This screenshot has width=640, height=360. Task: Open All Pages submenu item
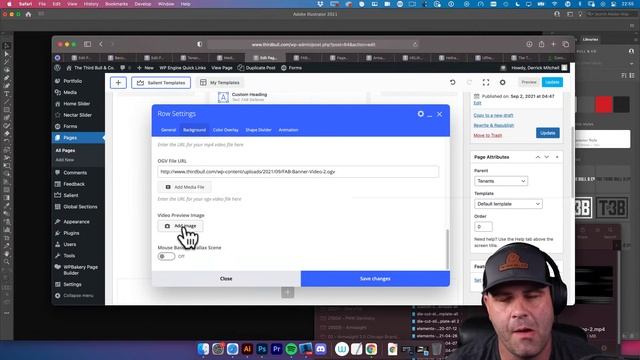pos(65,151)
